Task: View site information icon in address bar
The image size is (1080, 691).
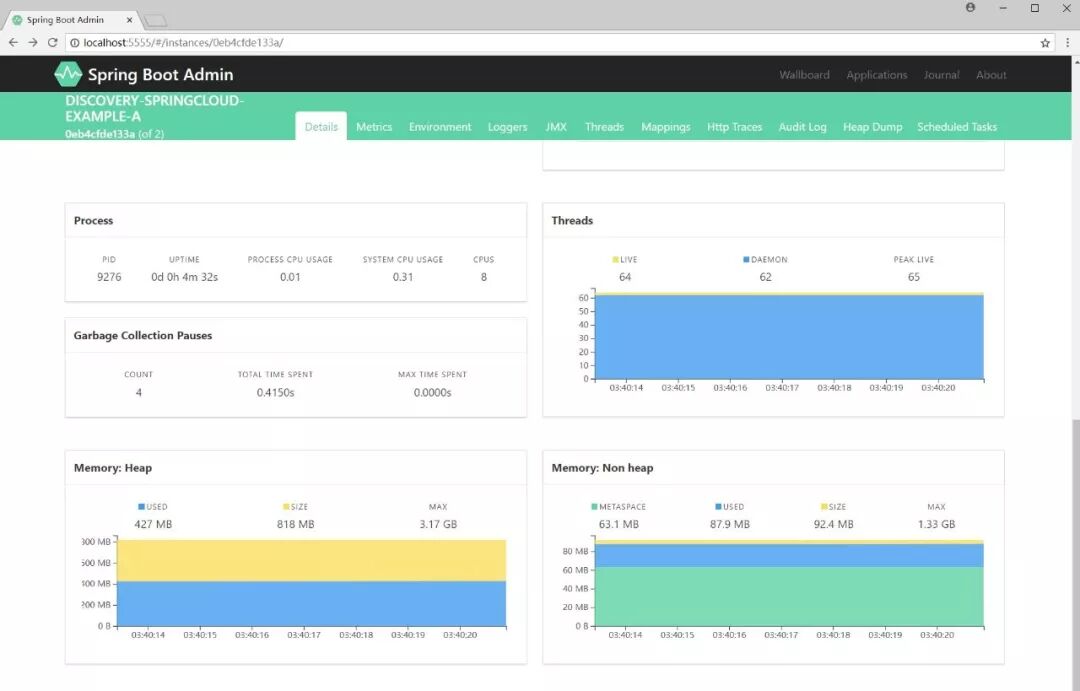Action: tap(74, 43)
